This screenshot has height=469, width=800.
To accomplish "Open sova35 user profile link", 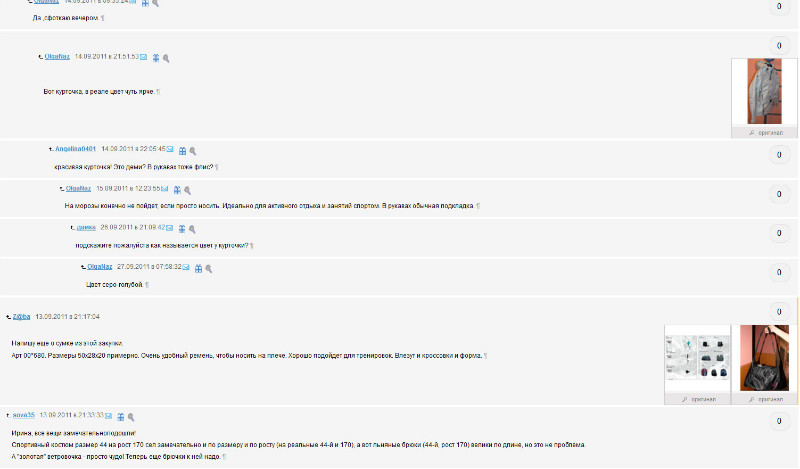I will coord(23,415).
